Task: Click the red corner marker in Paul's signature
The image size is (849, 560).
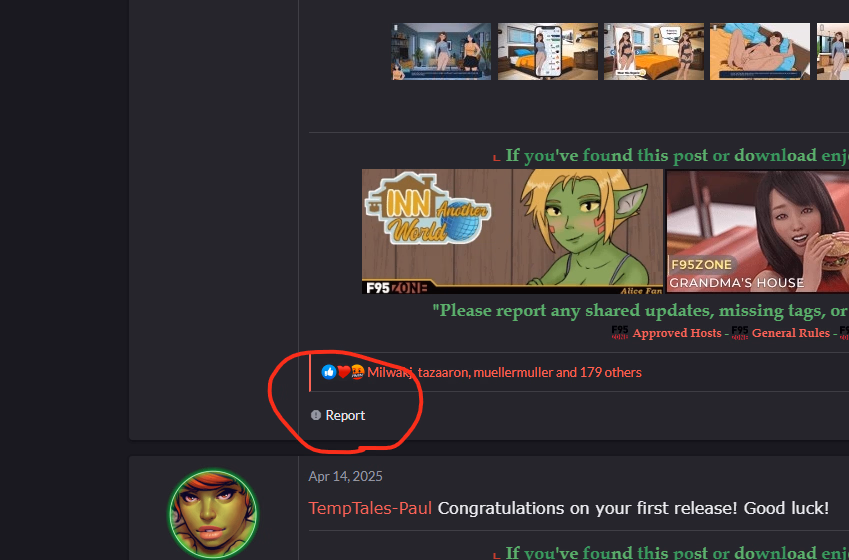Action: (497, 555)
